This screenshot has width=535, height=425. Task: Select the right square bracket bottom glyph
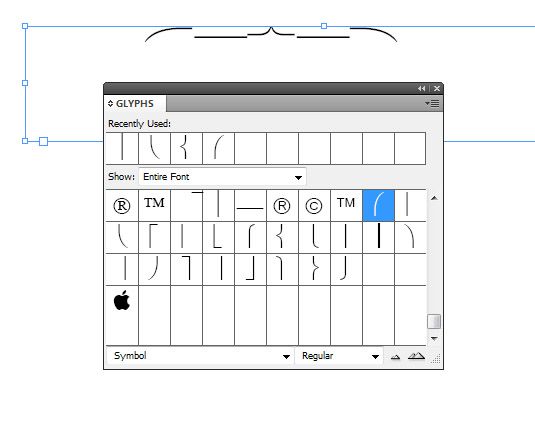click(250, 269)
